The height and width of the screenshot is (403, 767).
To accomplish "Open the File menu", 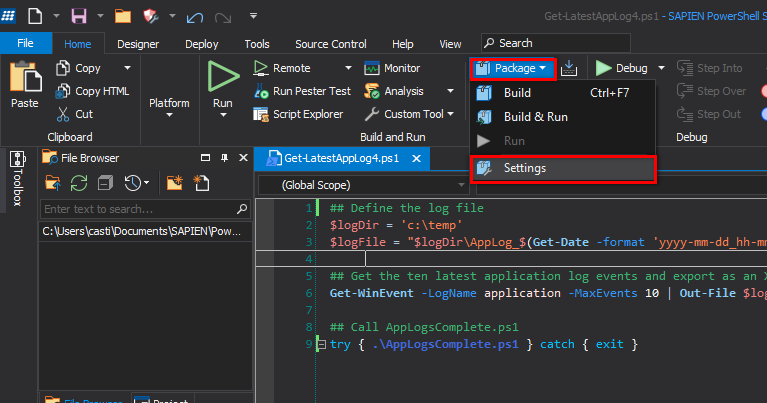I will [x=25, y=43].
